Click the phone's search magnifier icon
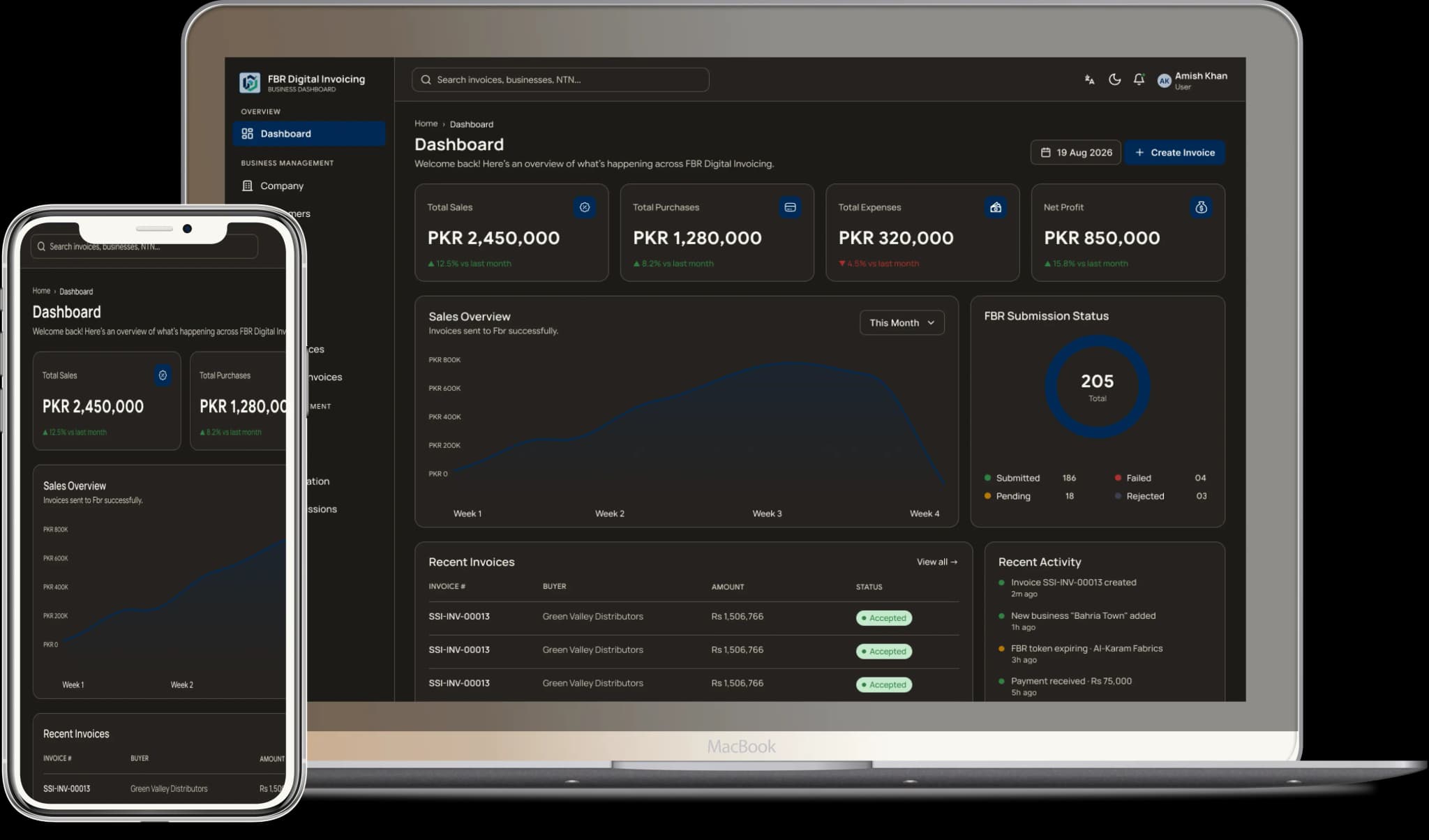This screenshot has width=1429, height=840. 41,246
